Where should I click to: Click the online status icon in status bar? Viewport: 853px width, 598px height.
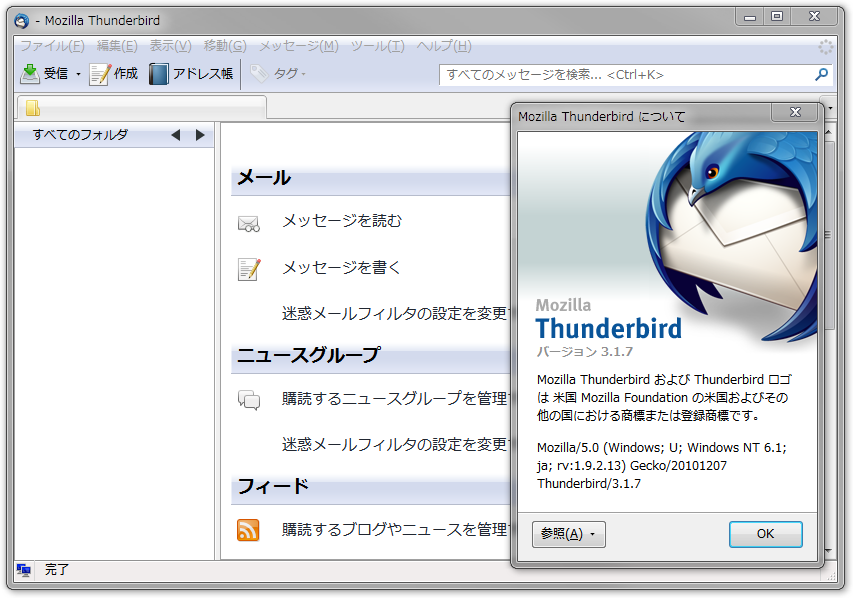click(23, 570)
